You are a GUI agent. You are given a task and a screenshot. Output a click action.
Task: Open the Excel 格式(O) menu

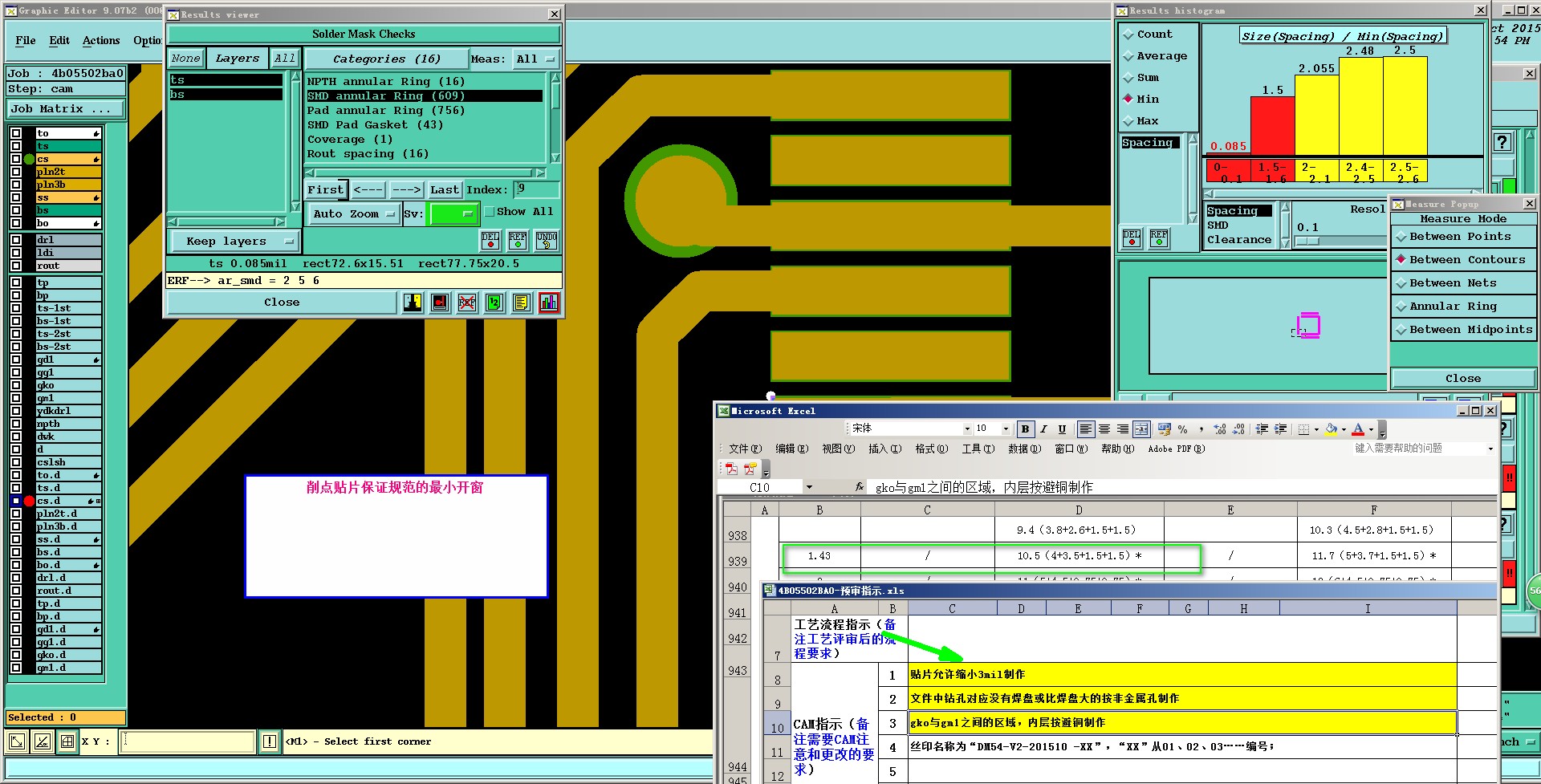(x=932, y=449)
